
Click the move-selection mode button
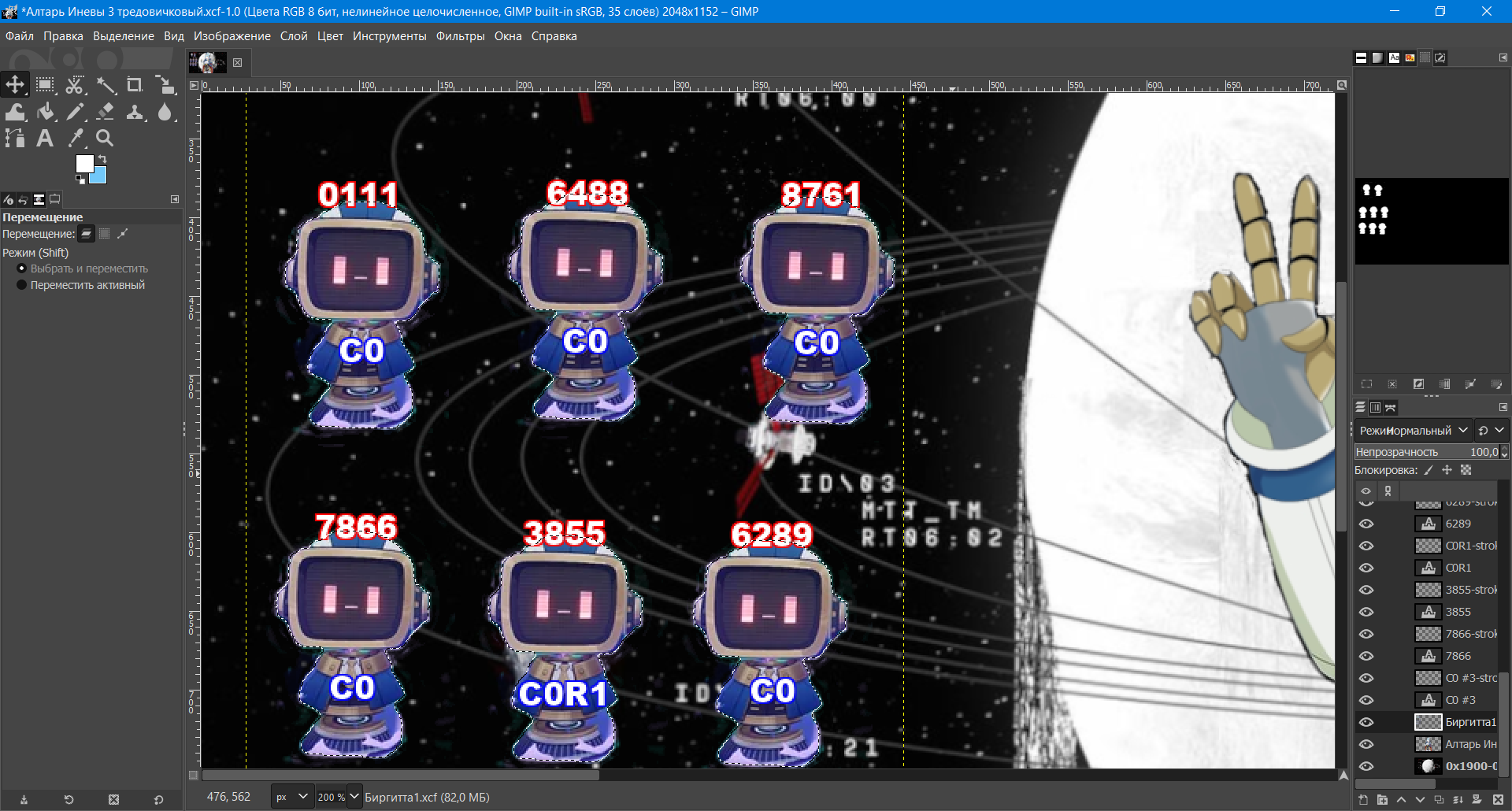[104, 234]
